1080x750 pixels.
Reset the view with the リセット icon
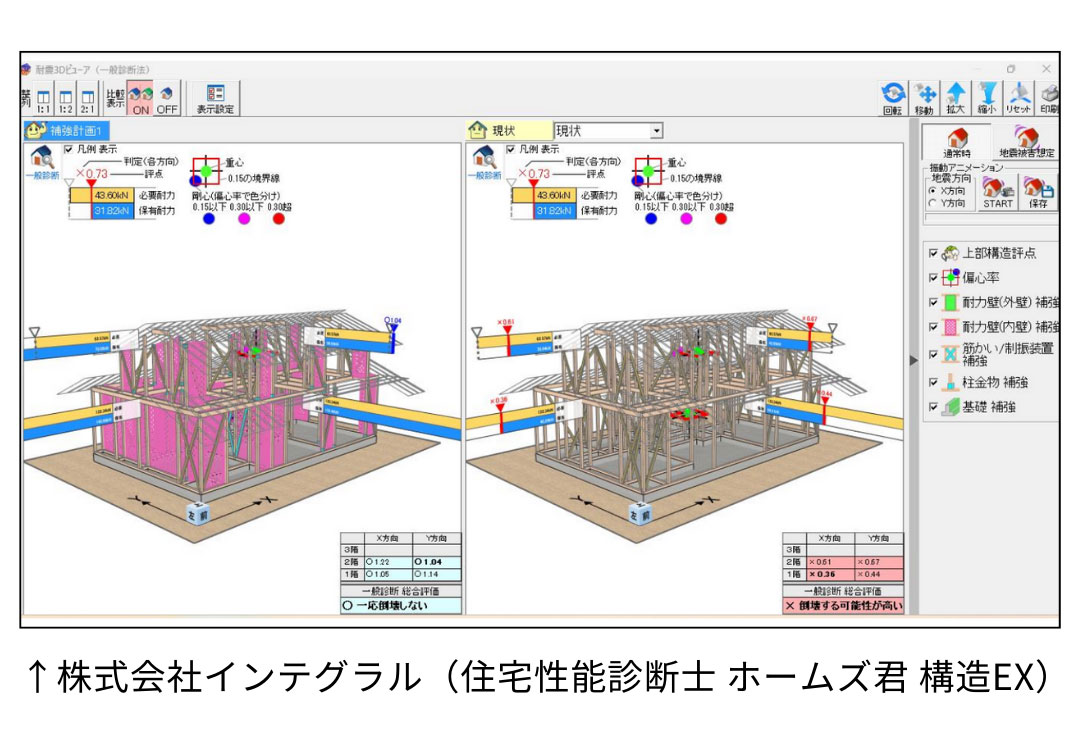click(1018, 93)
